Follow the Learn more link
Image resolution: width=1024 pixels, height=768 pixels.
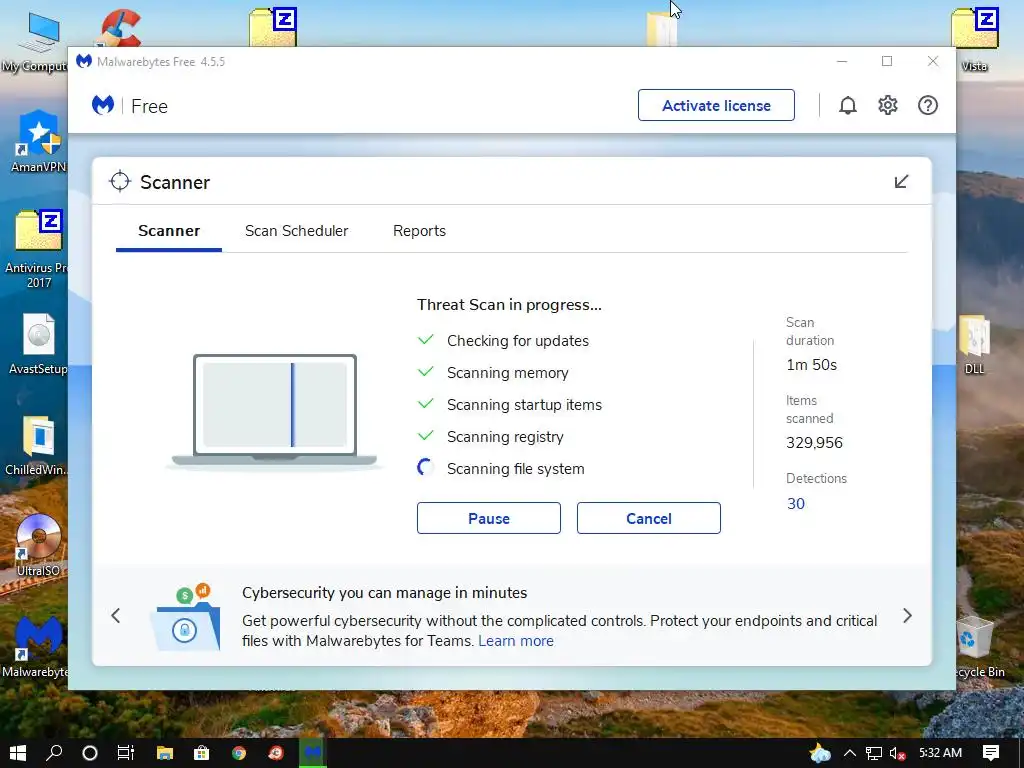point(516,641)
